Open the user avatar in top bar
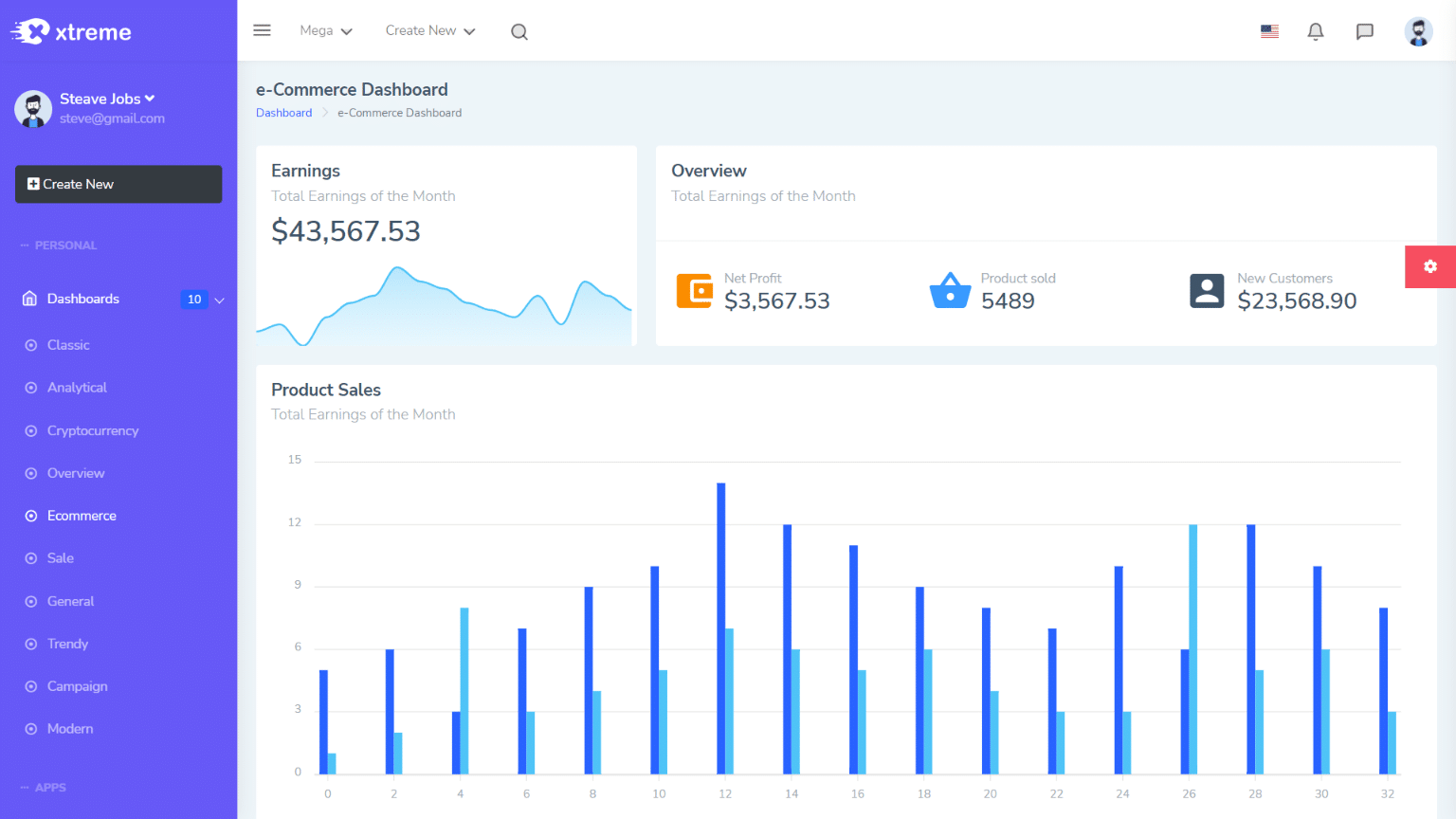The image size is (1456, 819). click(x=1418, y=31)
